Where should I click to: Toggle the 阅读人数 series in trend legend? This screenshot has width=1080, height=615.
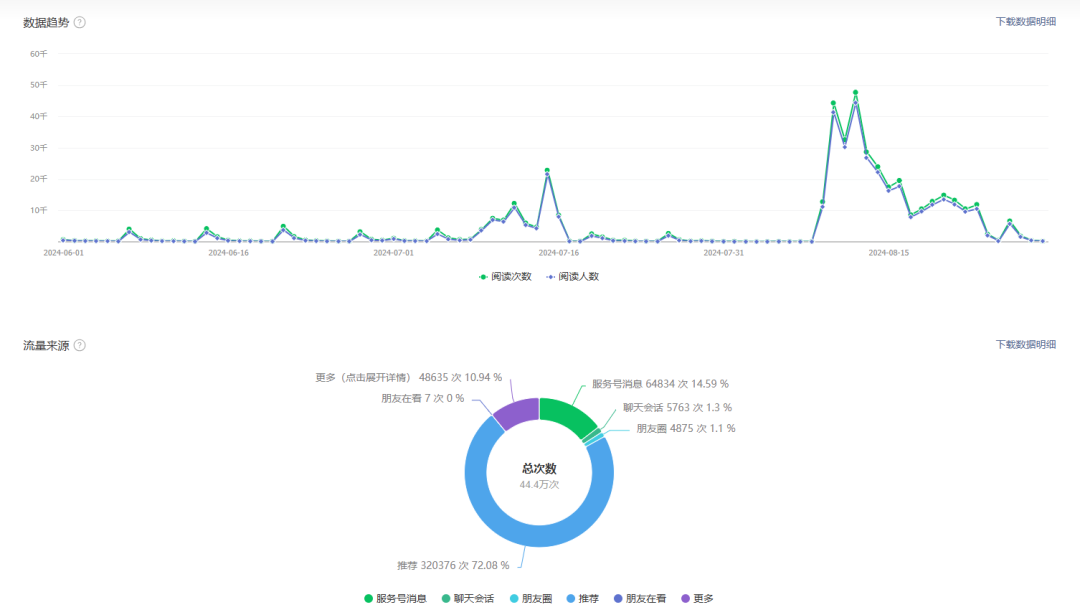click(572, 276)
